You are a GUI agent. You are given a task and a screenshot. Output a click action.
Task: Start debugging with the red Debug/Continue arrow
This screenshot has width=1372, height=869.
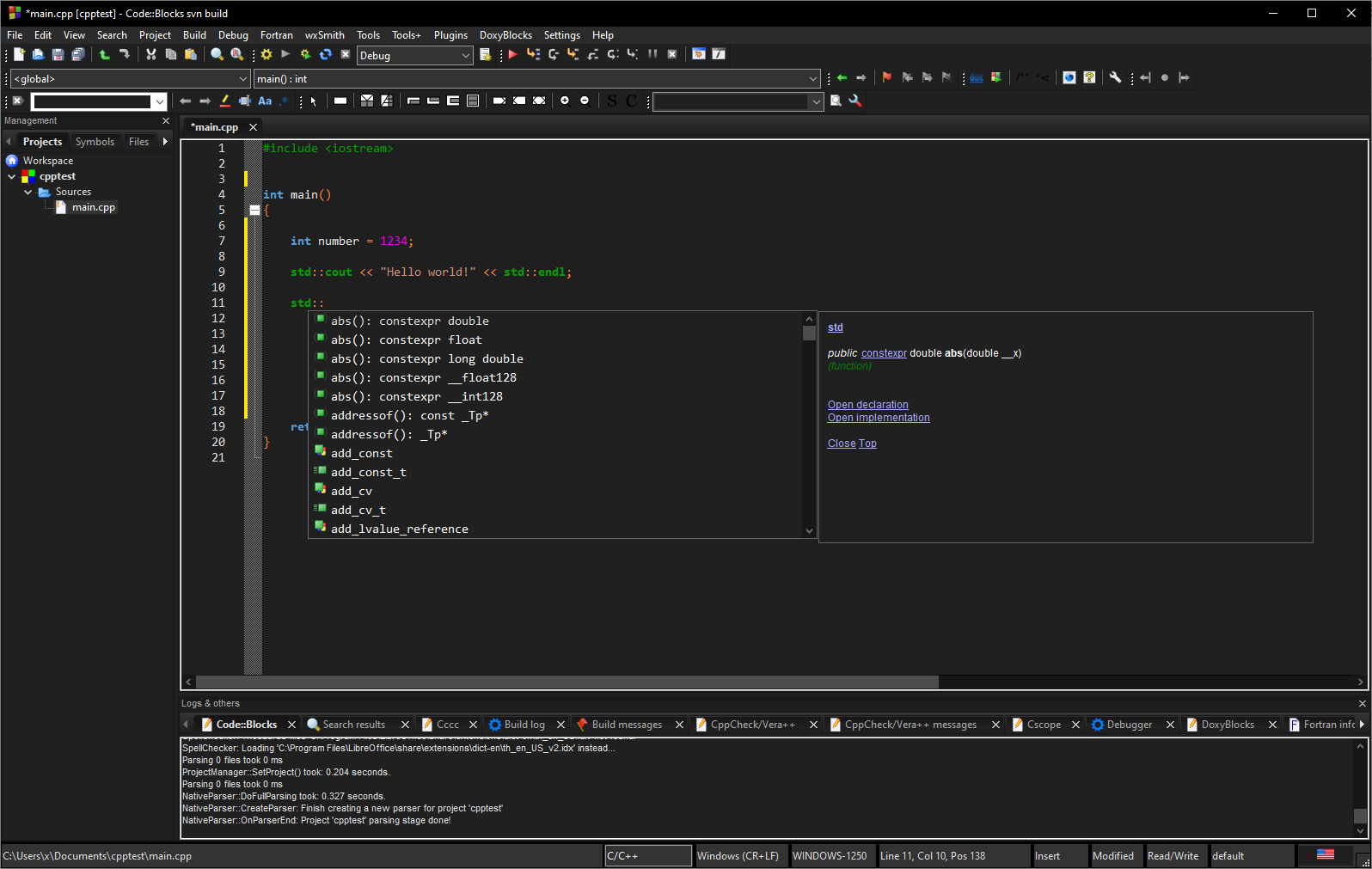click(513, 54)
